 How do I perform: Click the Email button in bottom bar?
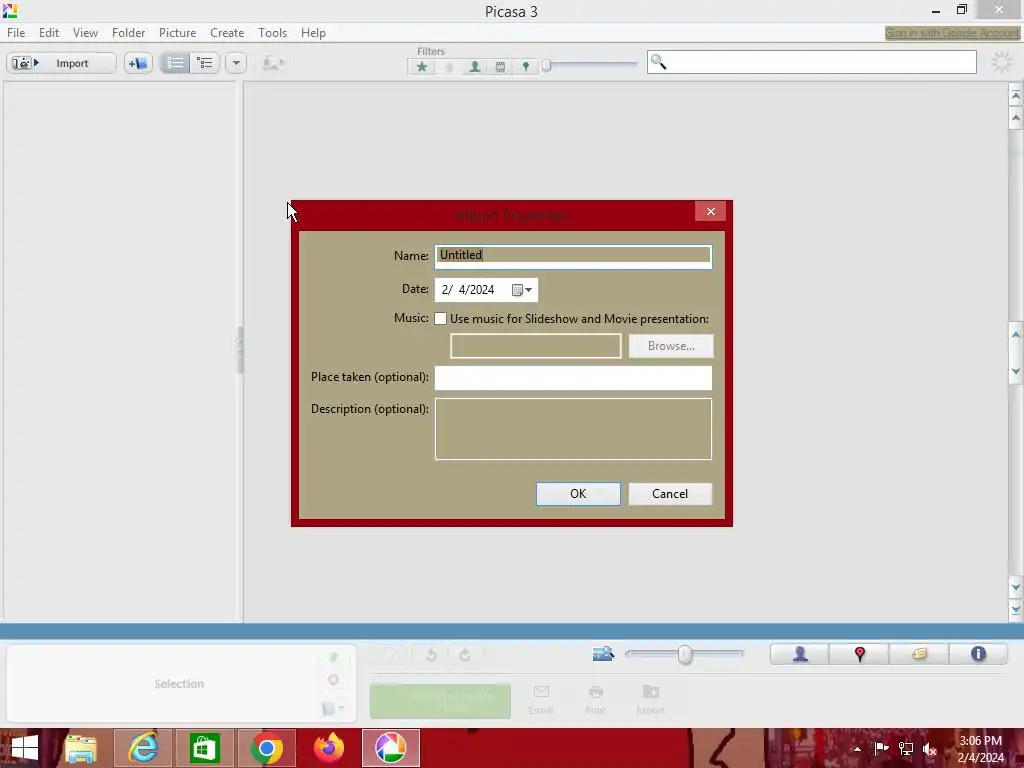coord(541,699)
